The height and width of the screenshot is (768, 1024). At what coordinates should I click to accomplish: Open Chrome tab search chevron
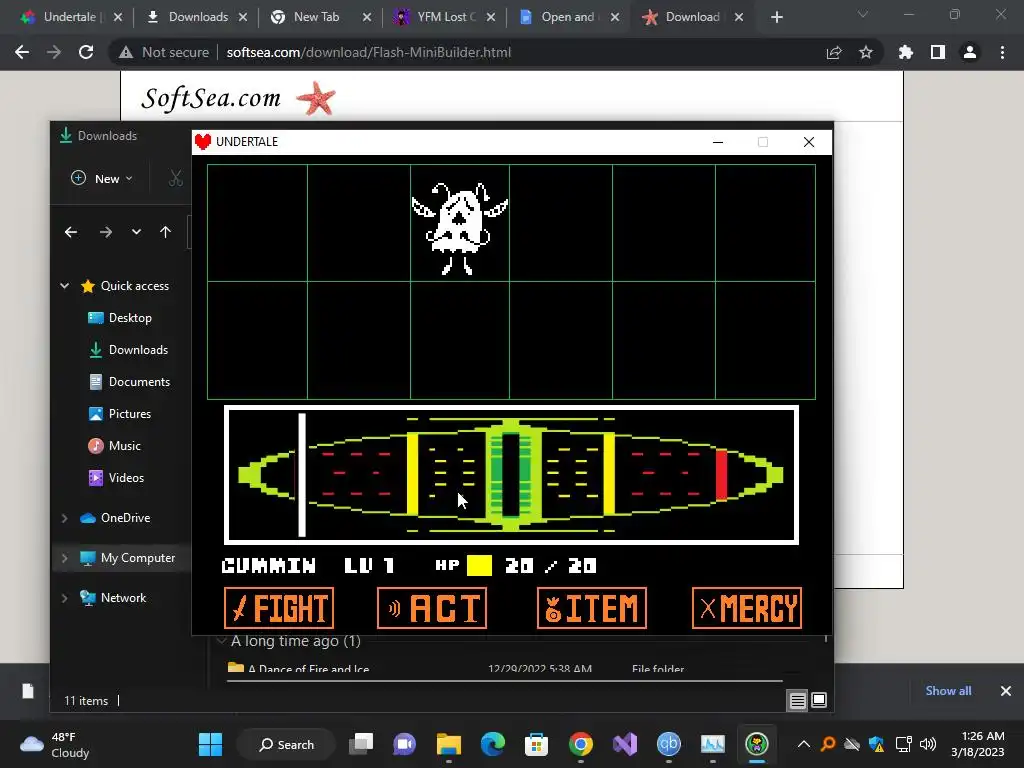tap(863, 14)
